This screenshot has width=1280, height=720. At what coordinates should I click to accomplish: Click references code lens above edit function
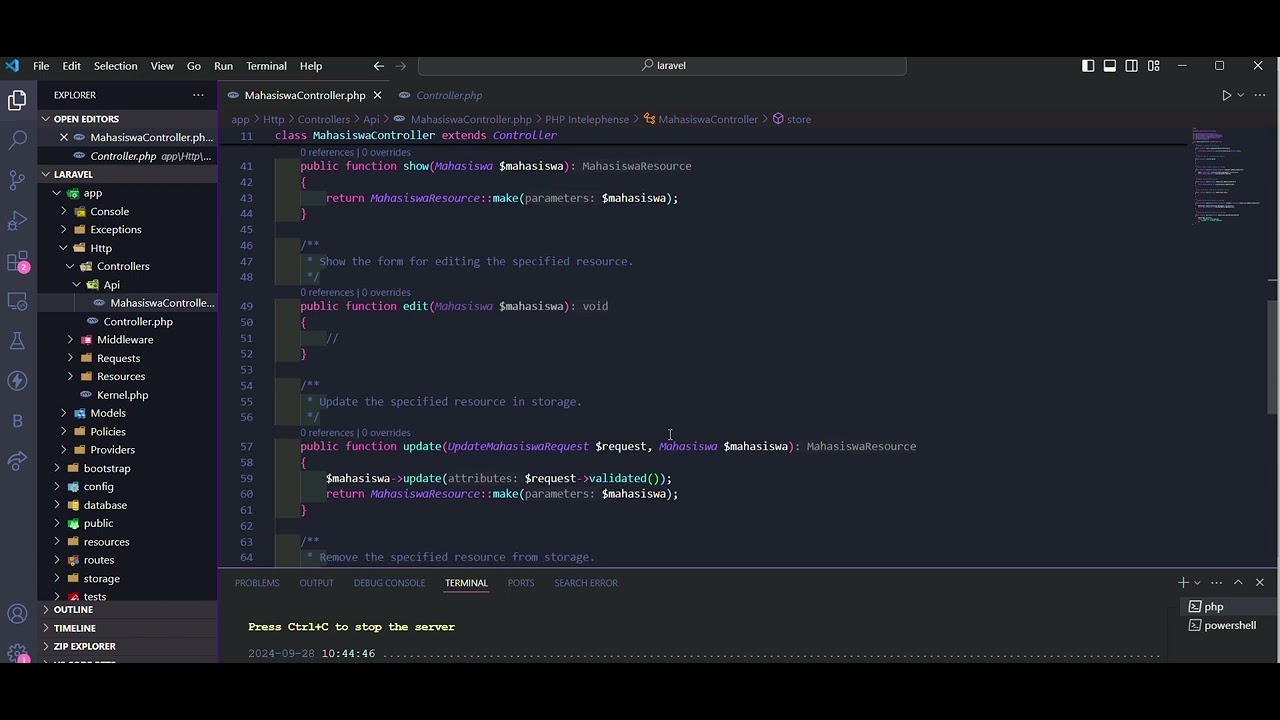[327, 293]
